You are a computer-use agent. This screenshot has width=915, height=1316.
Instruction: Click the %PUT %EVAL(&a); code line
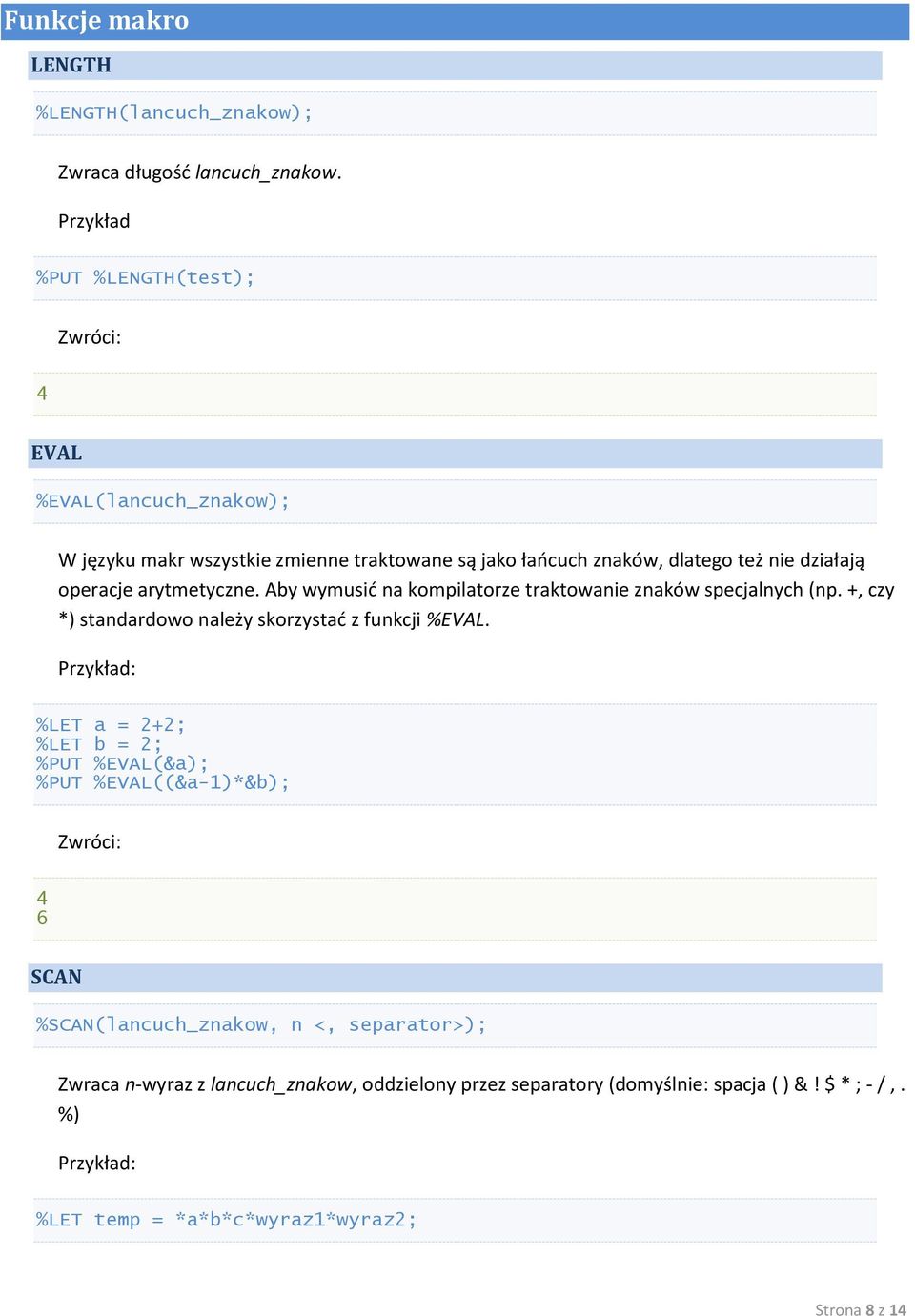(x=122, y=763)
